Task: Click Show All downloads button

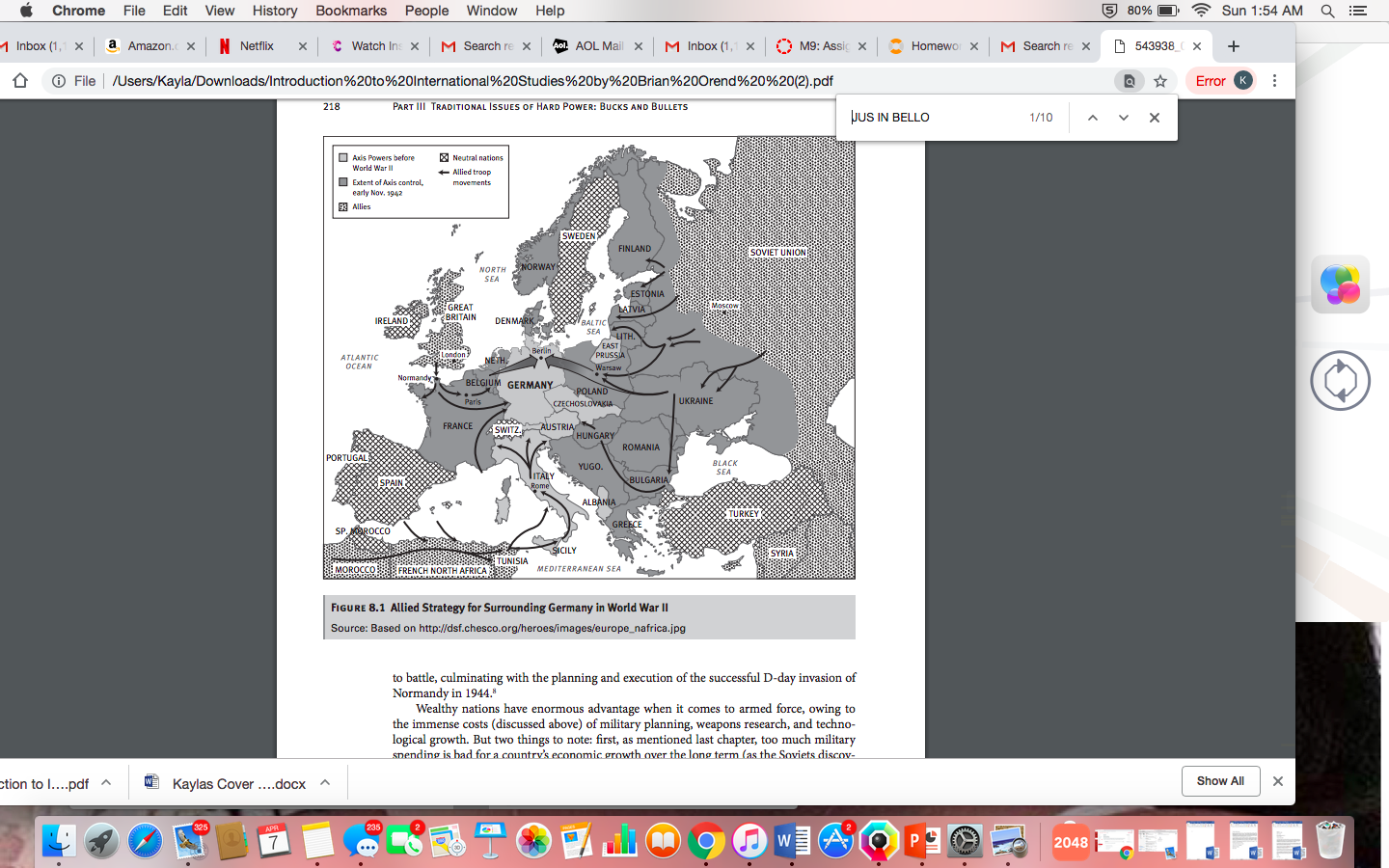Action: (1220, 781)
